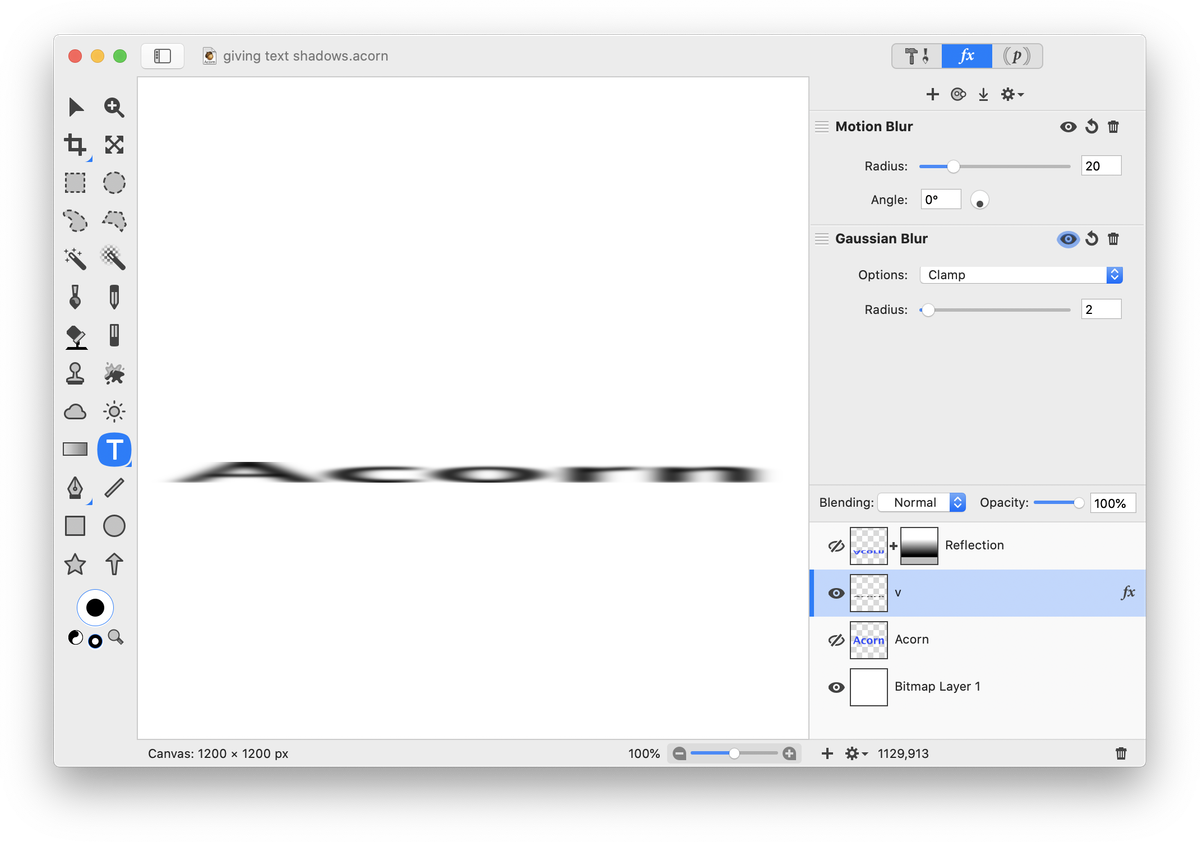
Task: Select the Arrow shape tool
Action: click(x=114, y=564)
